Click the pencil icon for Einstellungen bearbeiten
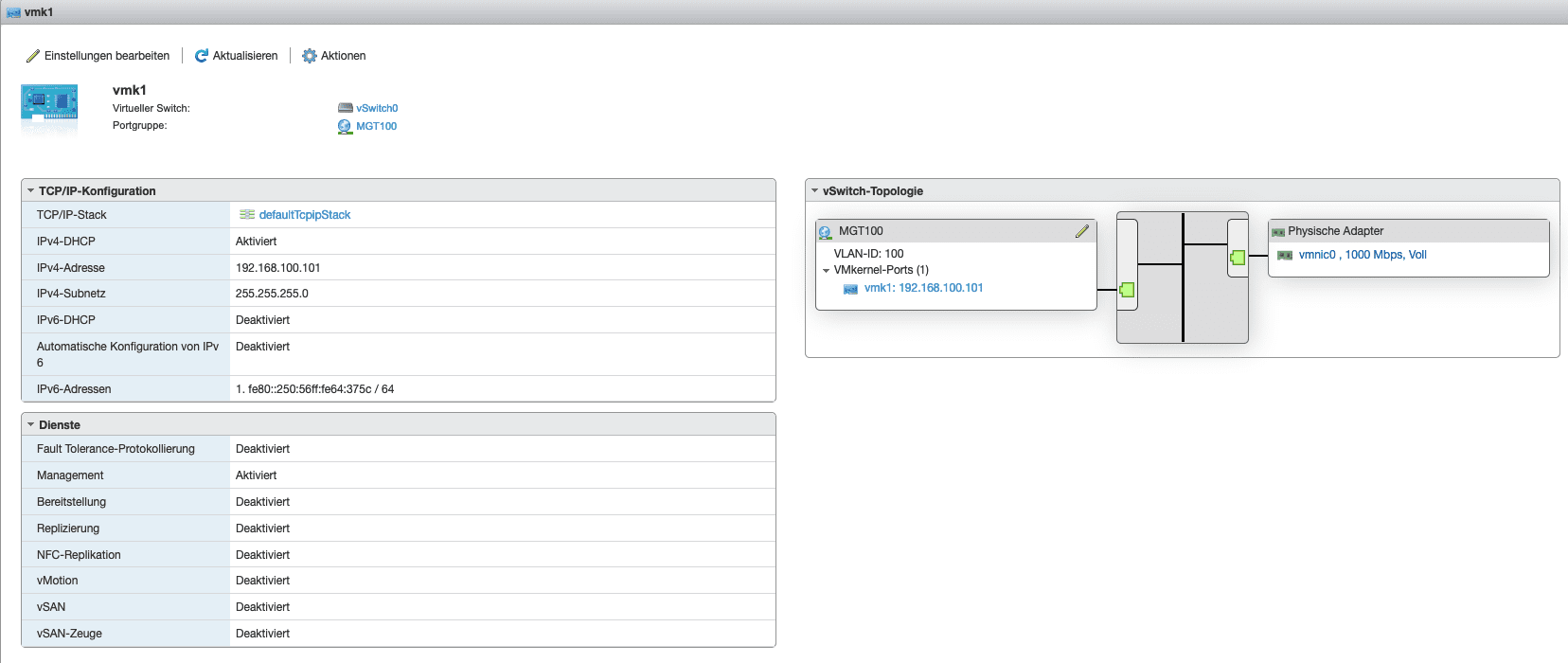This screenshot has width=1568, height=663. coord(33,56)
